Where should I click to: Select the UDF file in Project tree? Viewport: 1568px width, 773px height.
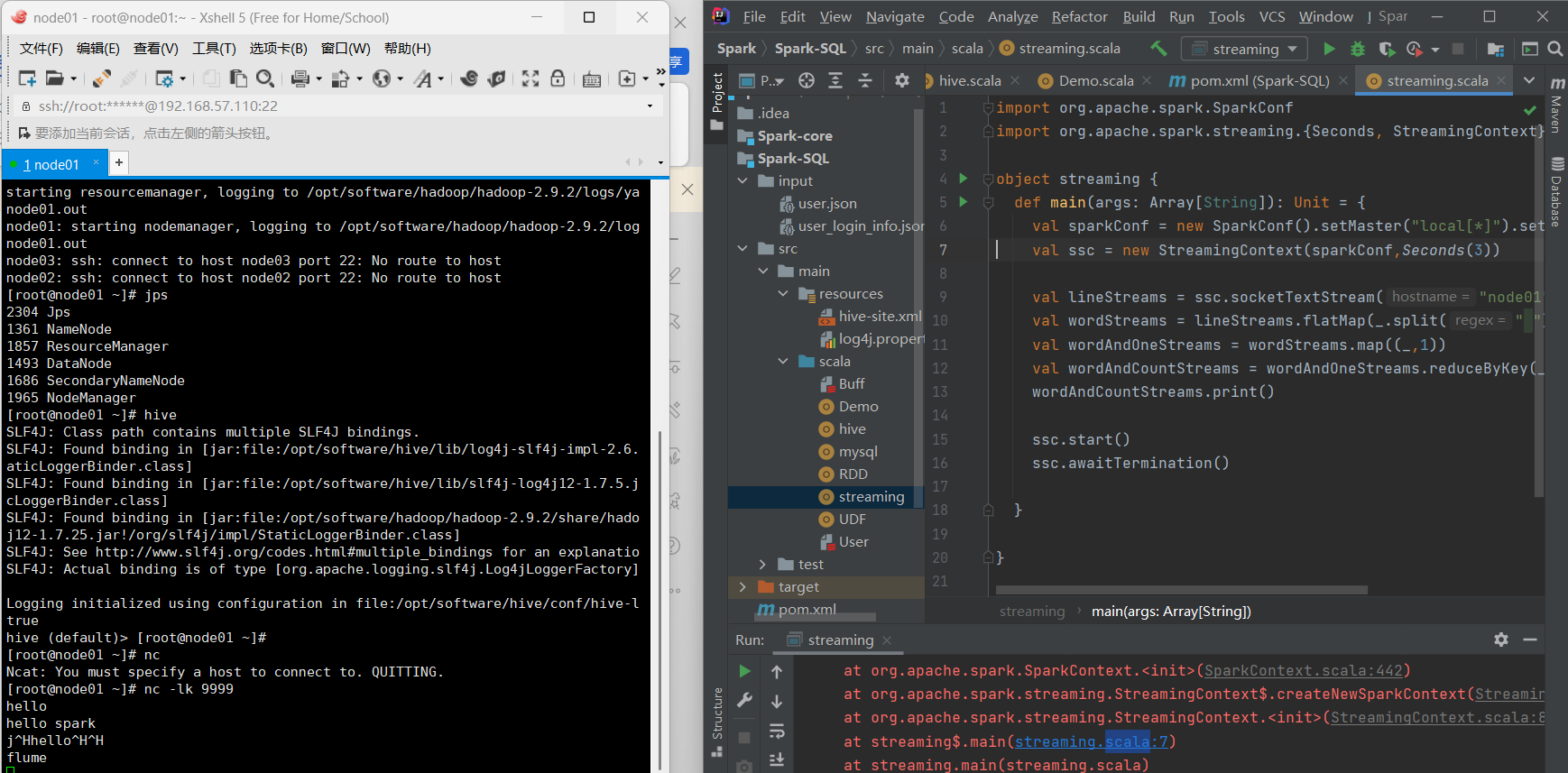tap(852, 520)
